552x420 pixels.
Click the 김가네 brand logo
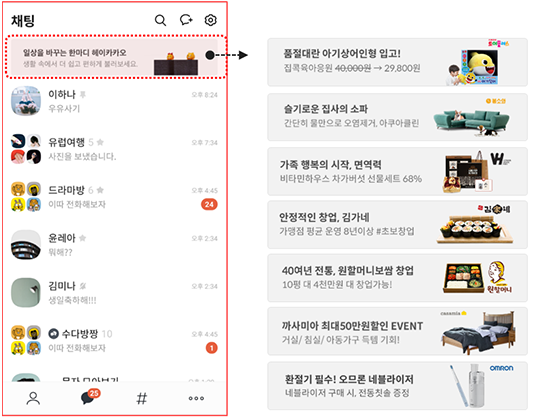click(494, 209)
